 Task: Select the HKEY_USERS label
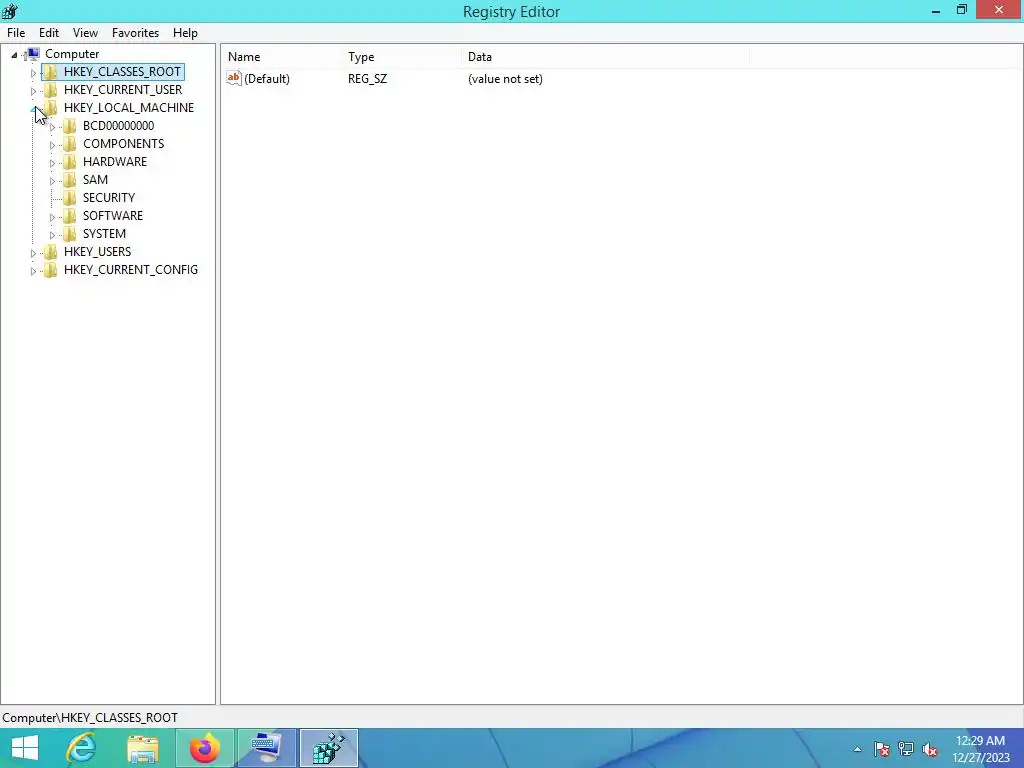click(x=97, y=251)
